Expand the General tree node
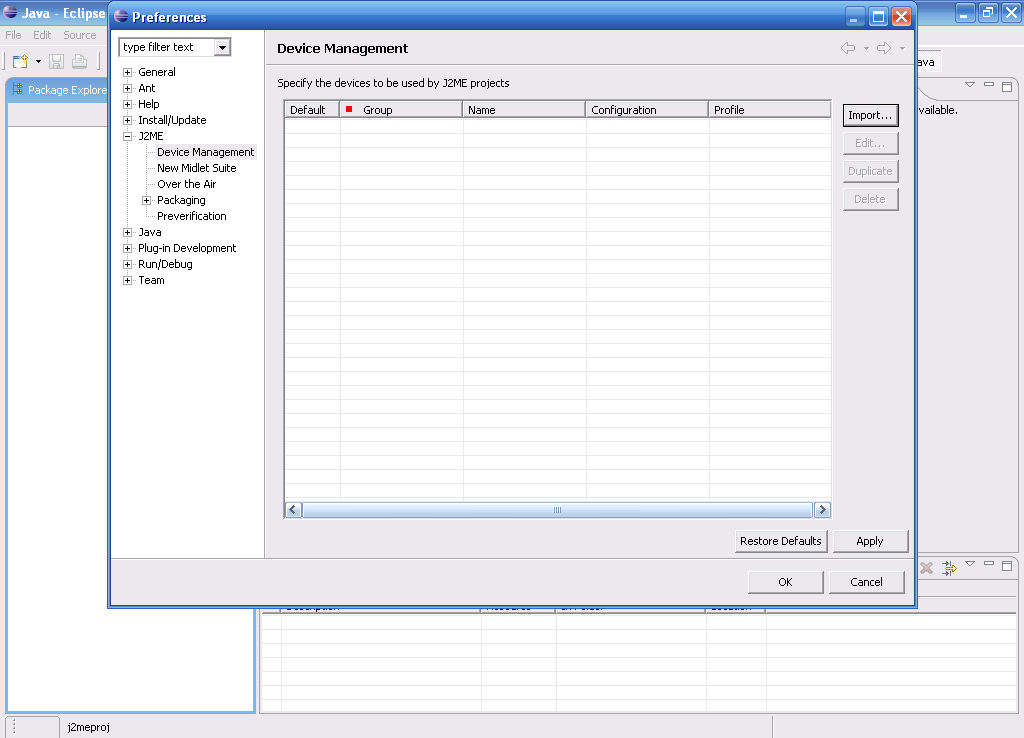 [x=128, y=72]
